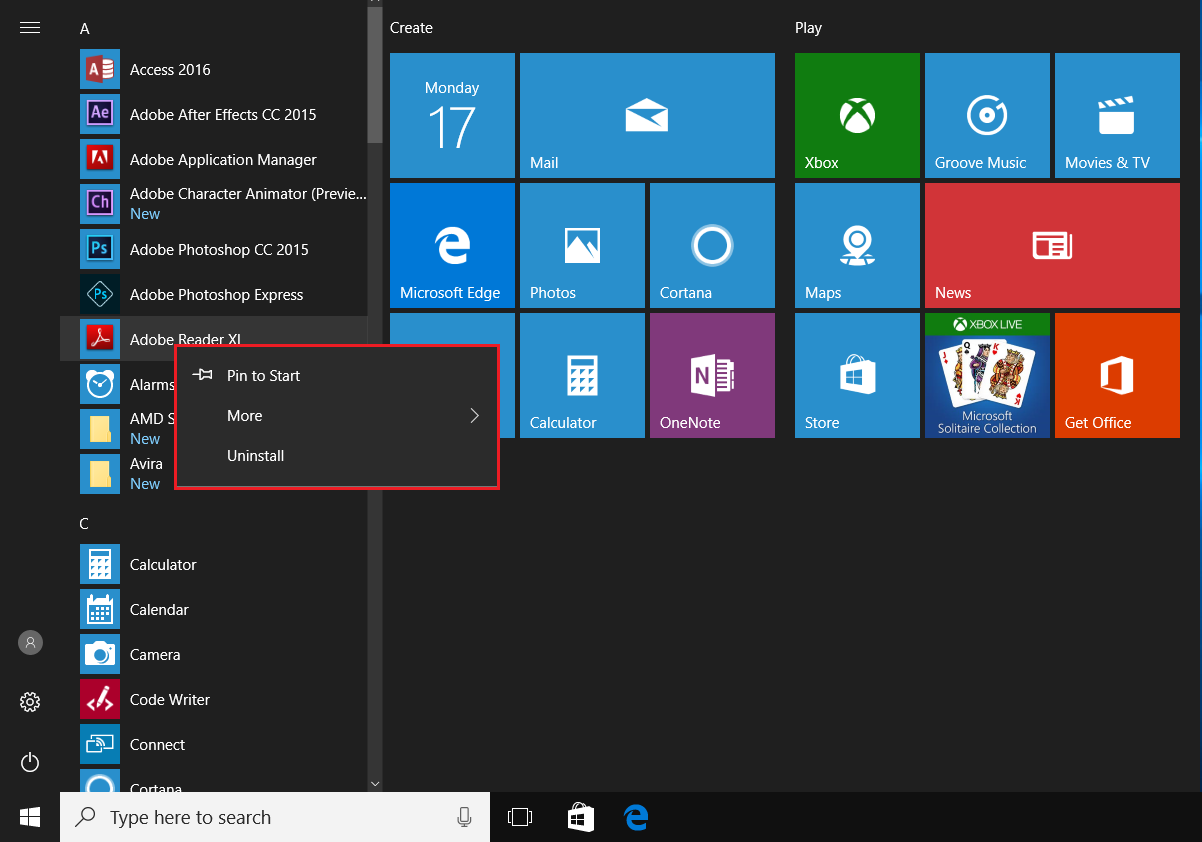Open Connect app icon

click(99, 744)
